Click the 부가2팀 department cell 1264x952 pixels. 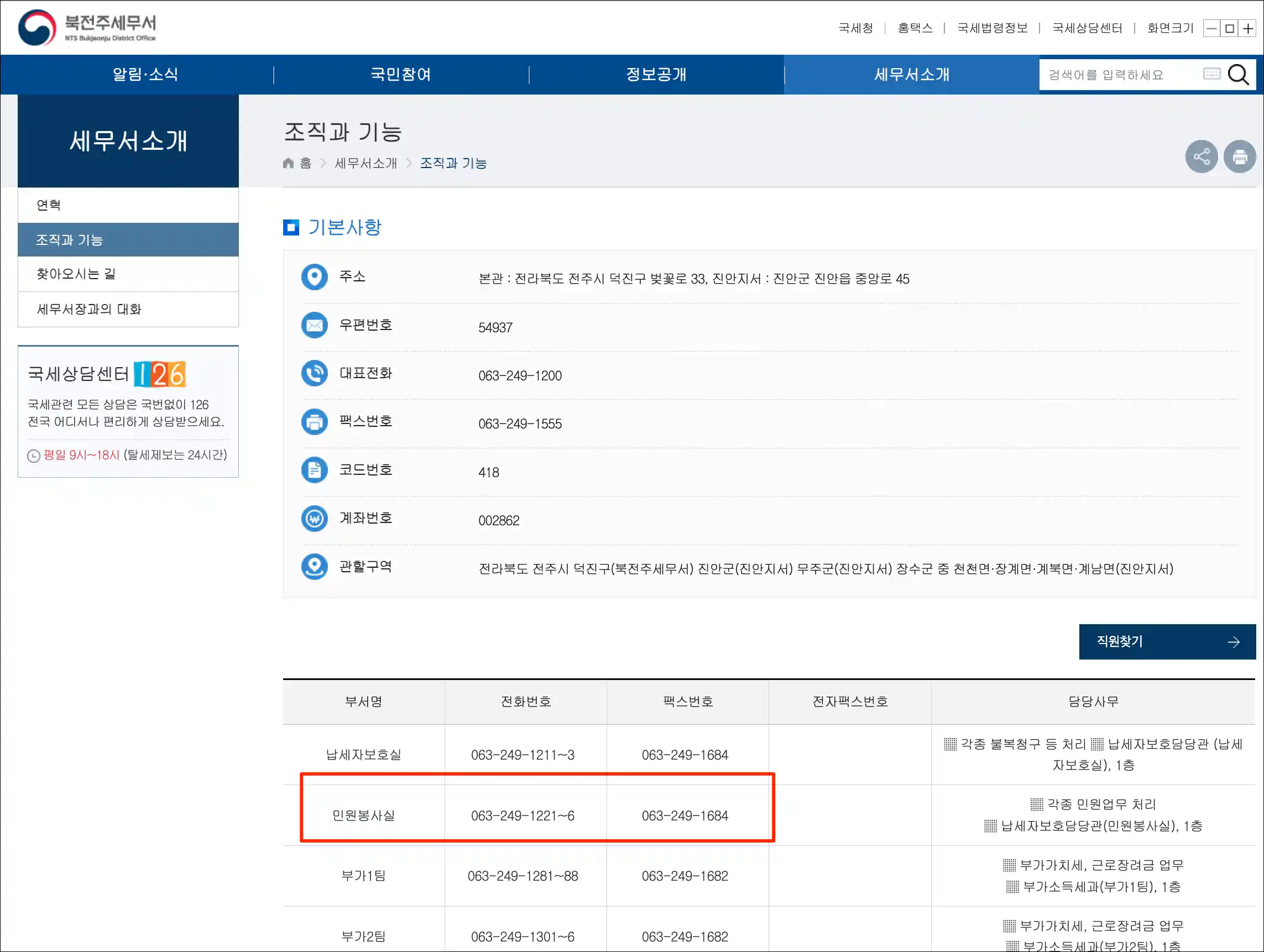(363, 937)
